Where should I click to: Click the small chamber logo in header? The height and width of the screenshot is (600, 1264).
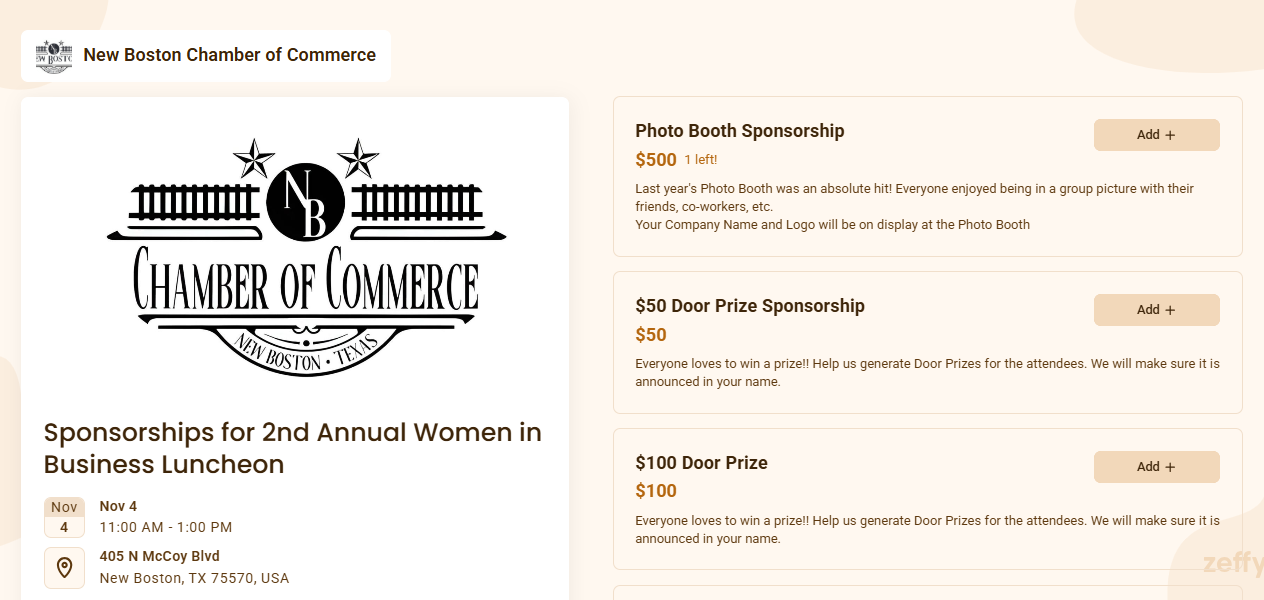54,56
